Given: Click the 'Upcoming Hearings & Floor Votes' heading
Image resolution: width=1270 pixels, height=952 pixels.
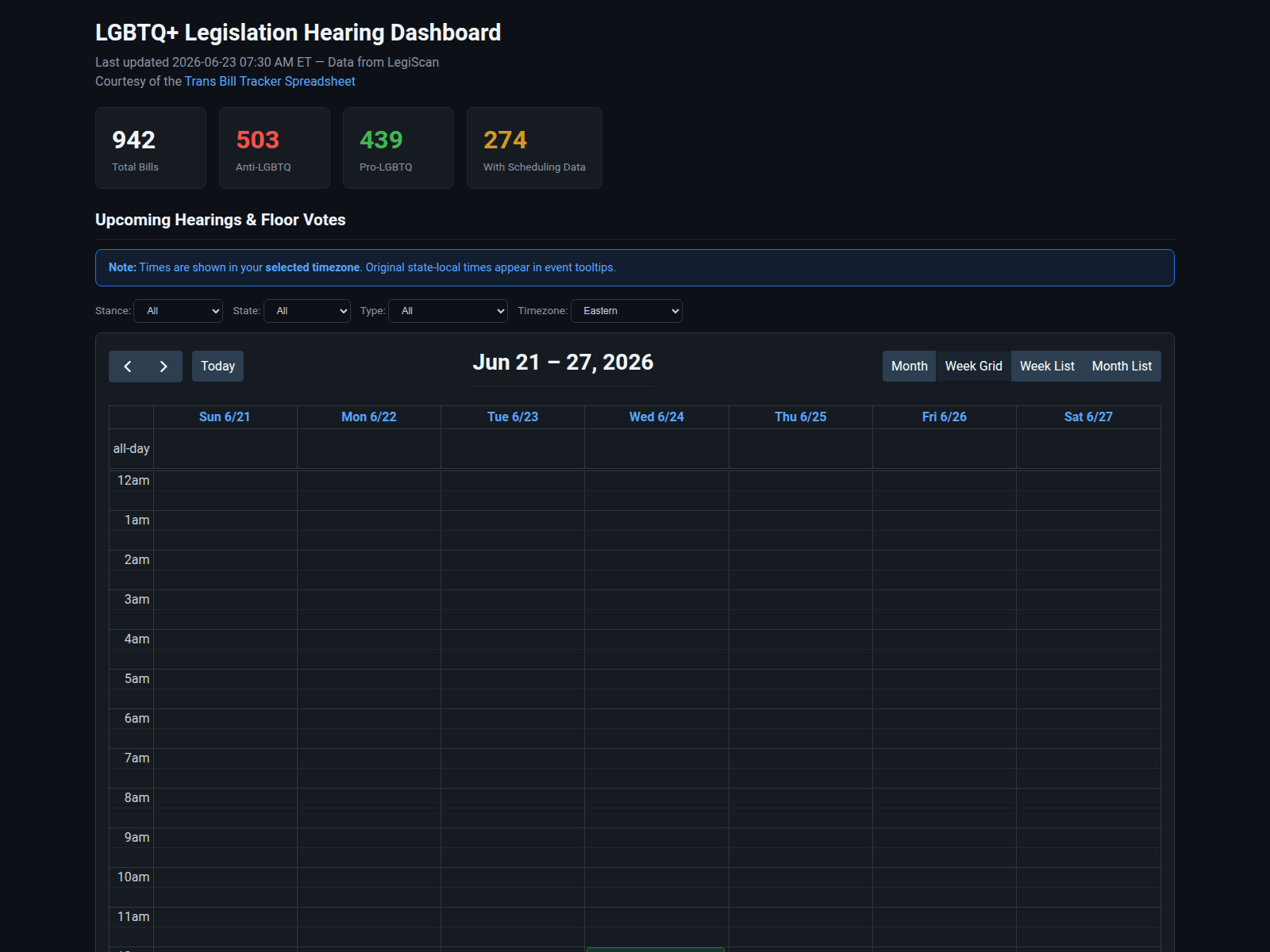Looking at the screenshot, I should point(221,220).
